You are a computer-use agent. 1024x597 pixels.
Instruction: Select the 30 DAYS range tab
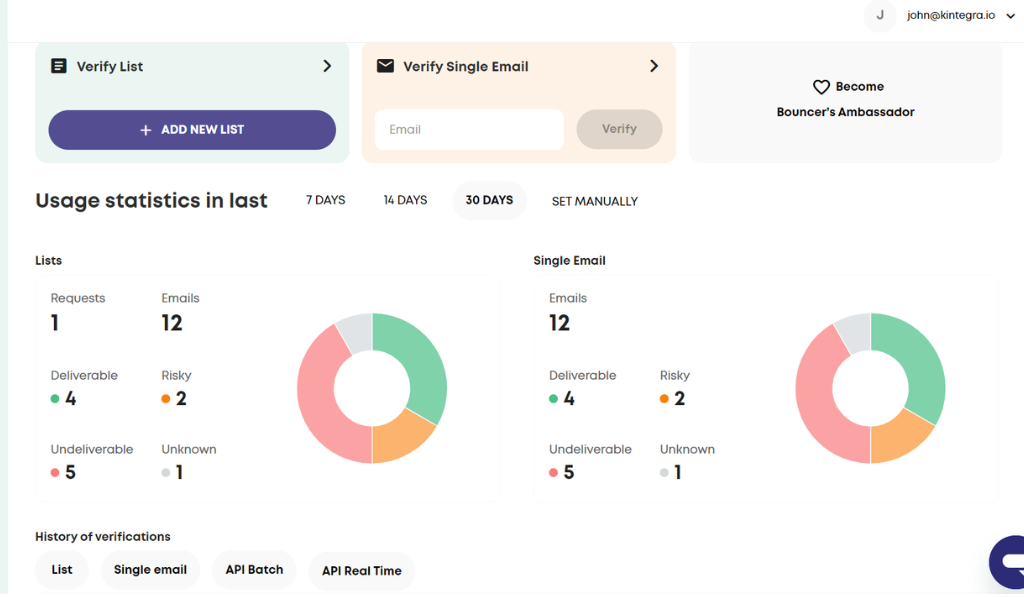pyautogui.click(x=489, y=201)
